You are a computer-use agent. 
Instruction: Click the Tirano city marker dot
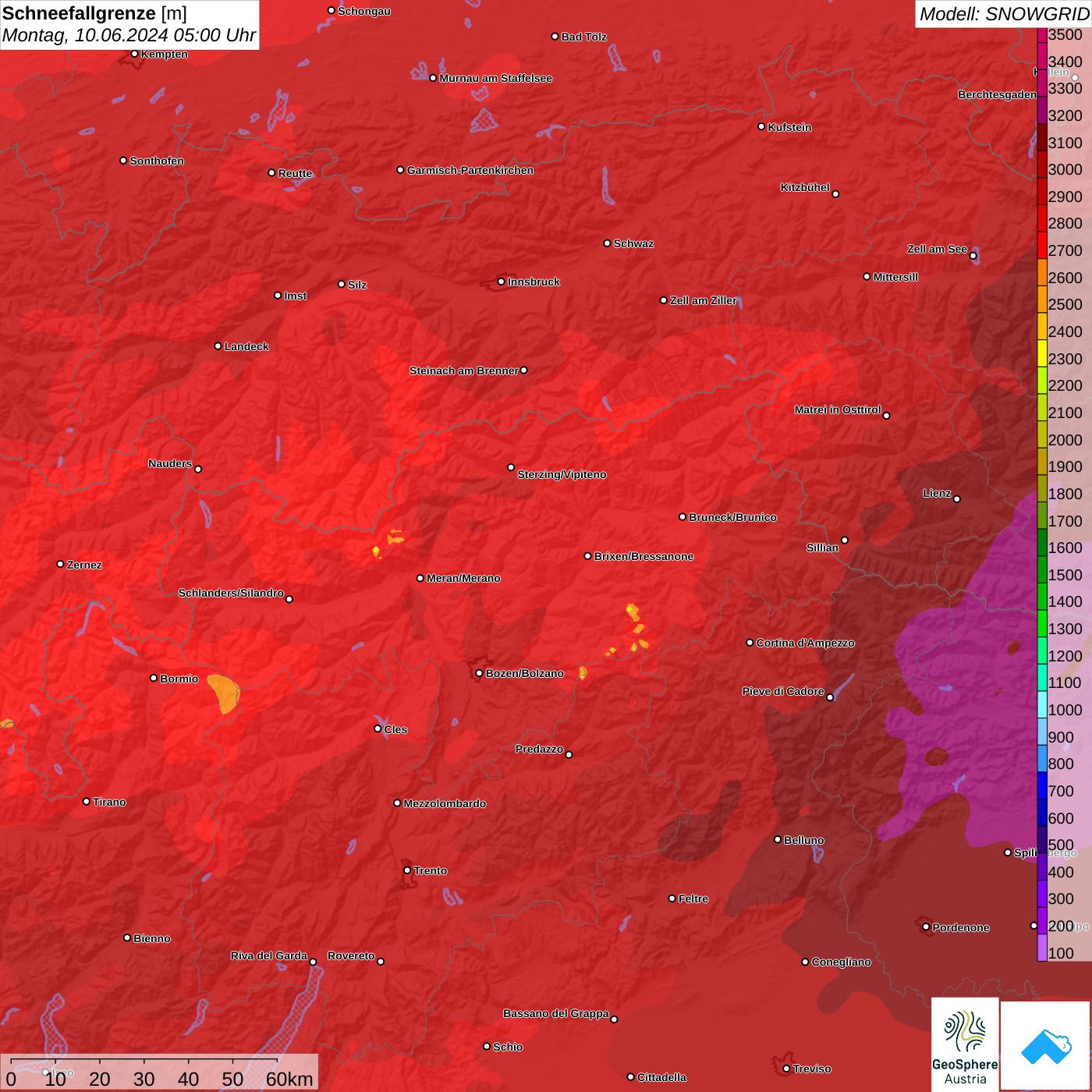pyautogui.click(x=87, y=801)
